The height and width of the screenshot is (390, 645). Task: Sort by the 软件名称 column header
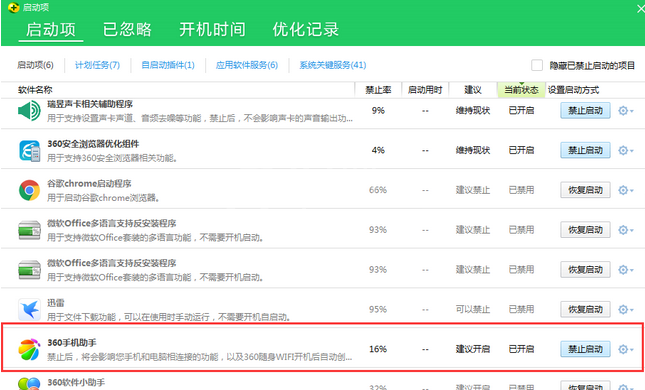35,90
